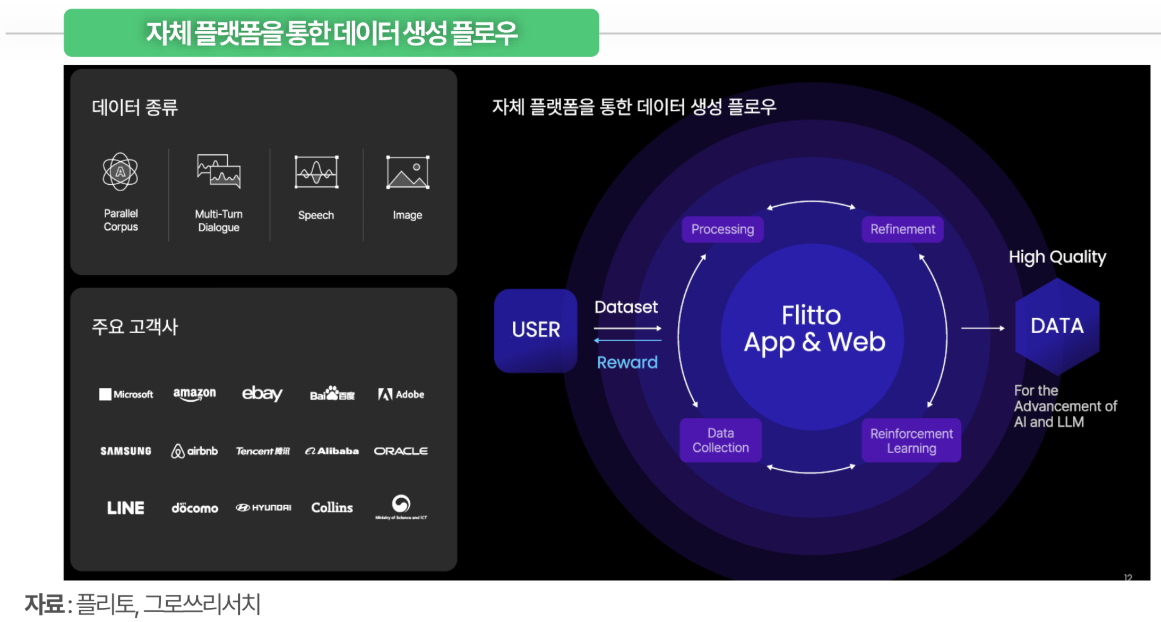Select the Oracle company logo

[400, 450]
